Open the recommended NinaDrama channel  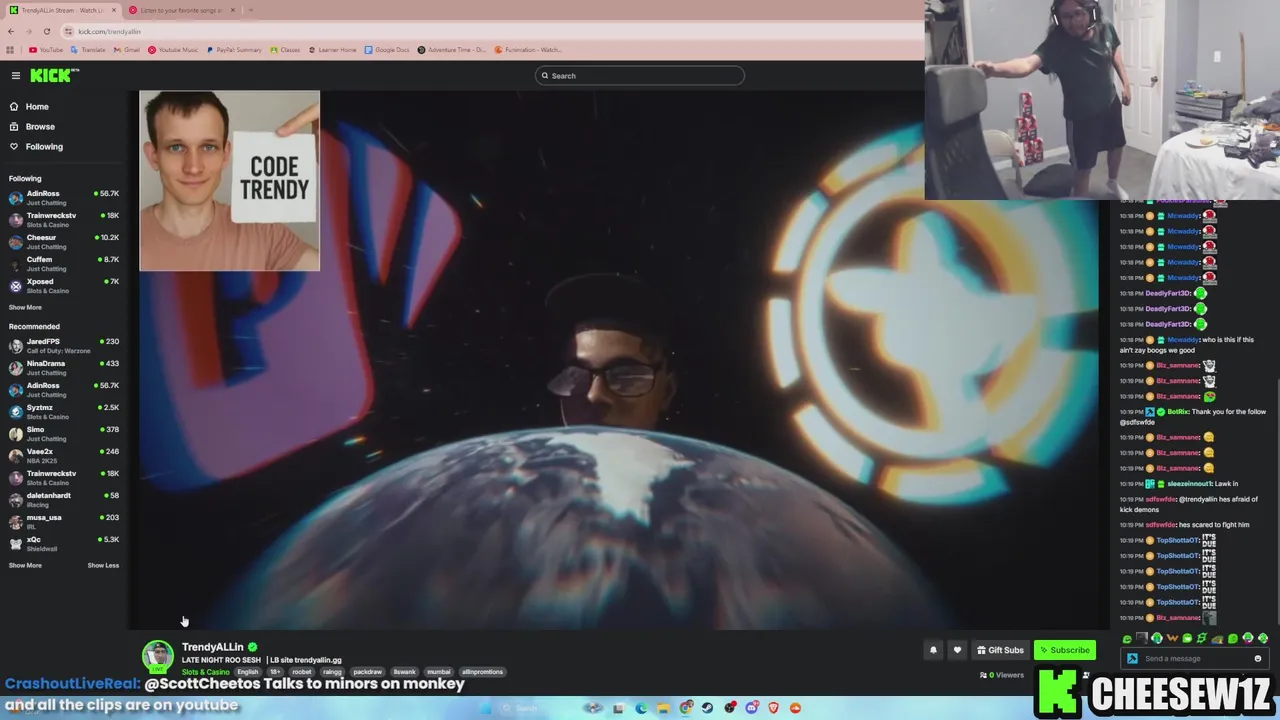tap(64, 367)
